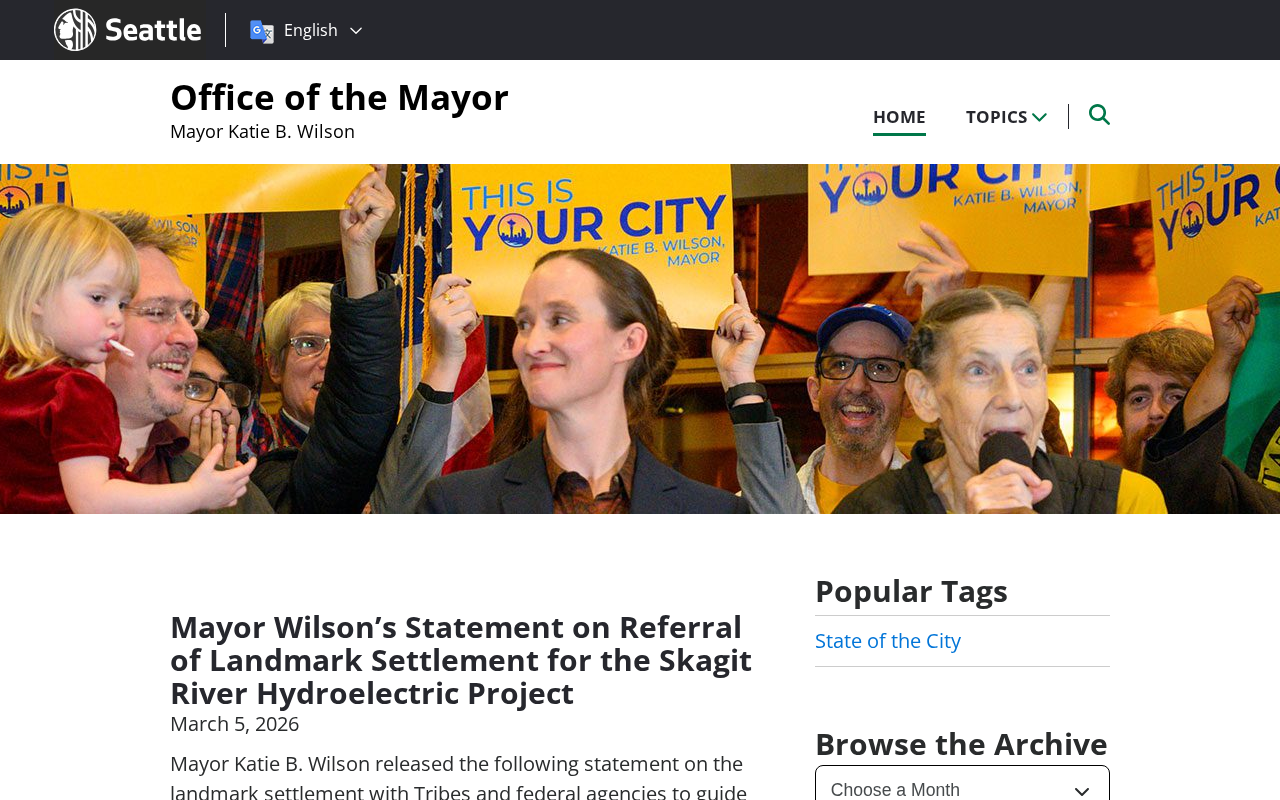The image size is (1280, 800).
Task: Open the Choose a Month dropdown
Action: (x=962, y=784)
